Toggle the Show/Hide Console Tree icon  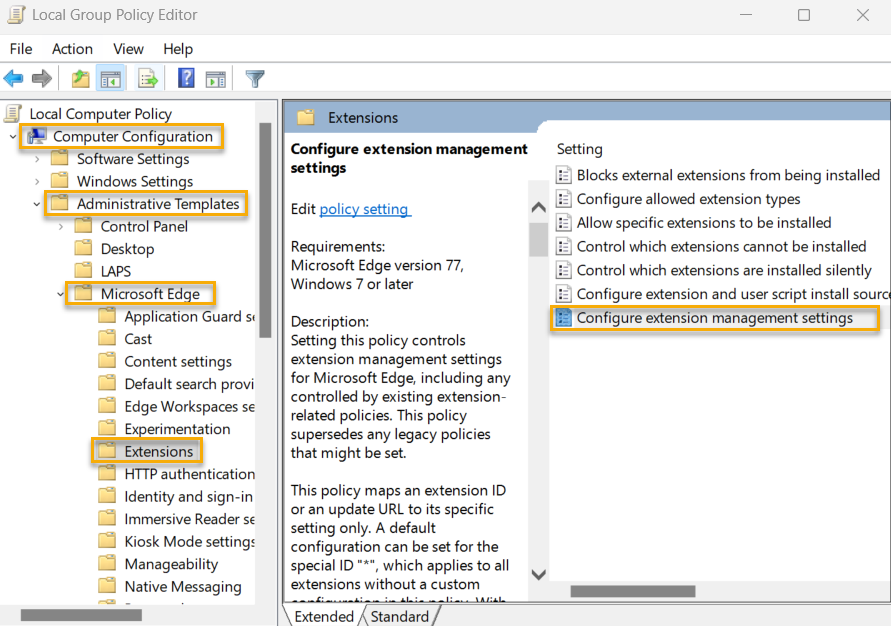(110, 78)
